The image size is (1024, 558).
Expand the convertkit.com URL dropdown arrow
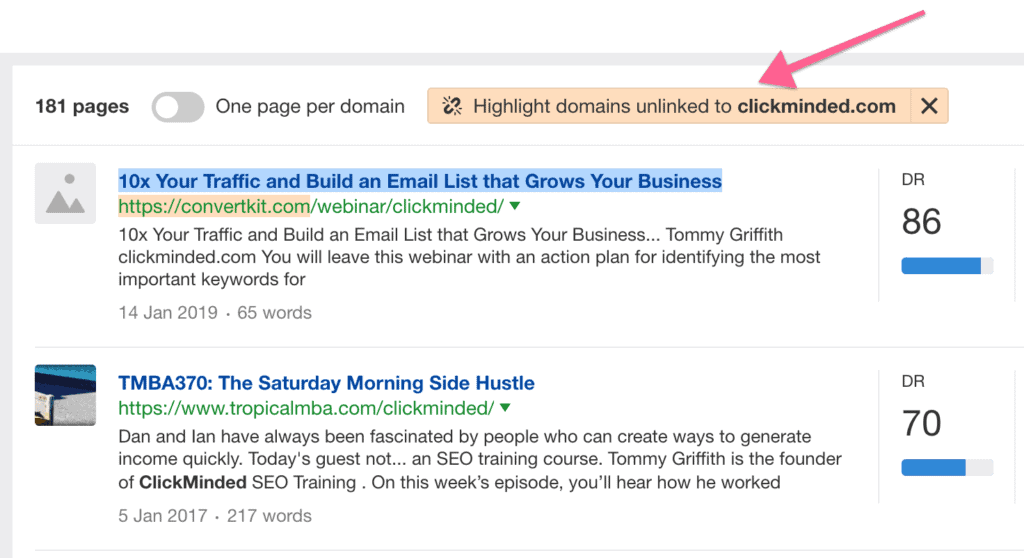click(515, 206)
